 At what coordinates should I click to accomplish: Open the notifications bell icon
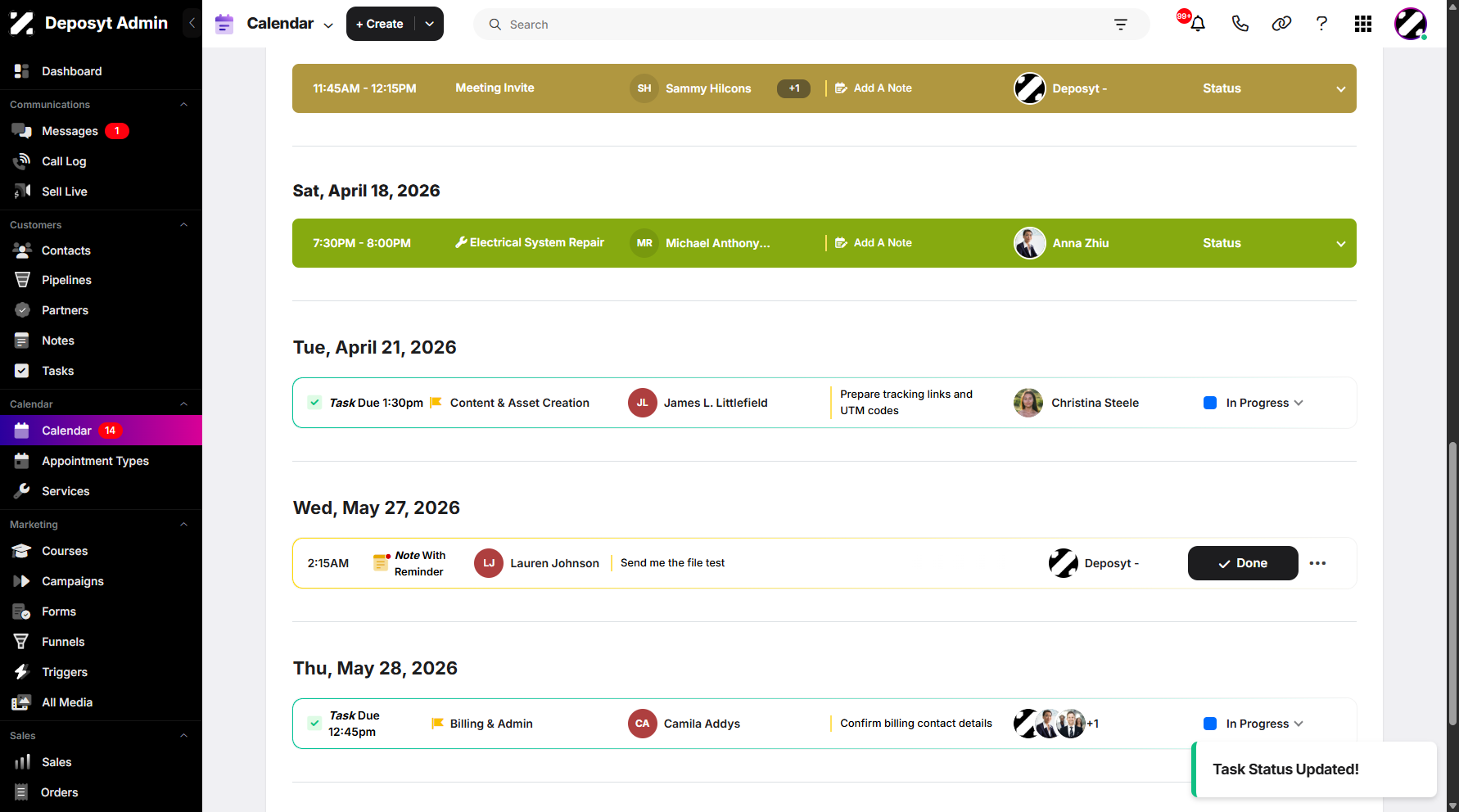pos(1197,24)
